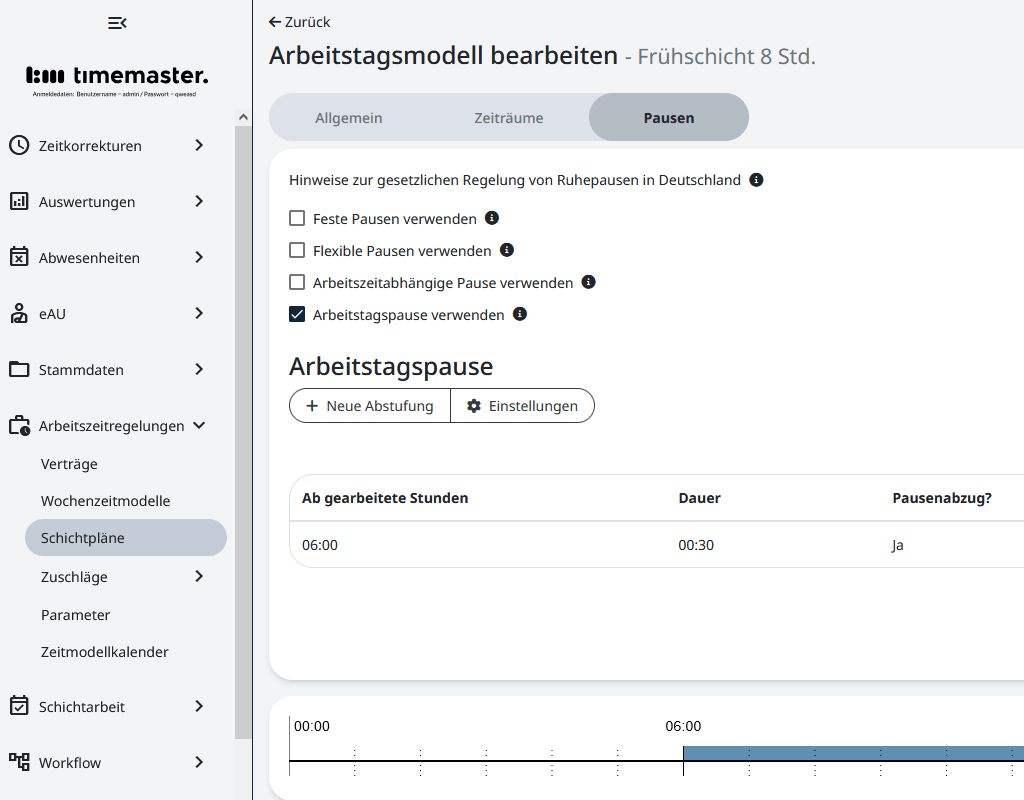Check Flexible Pausen verwenden

(297, 250)
